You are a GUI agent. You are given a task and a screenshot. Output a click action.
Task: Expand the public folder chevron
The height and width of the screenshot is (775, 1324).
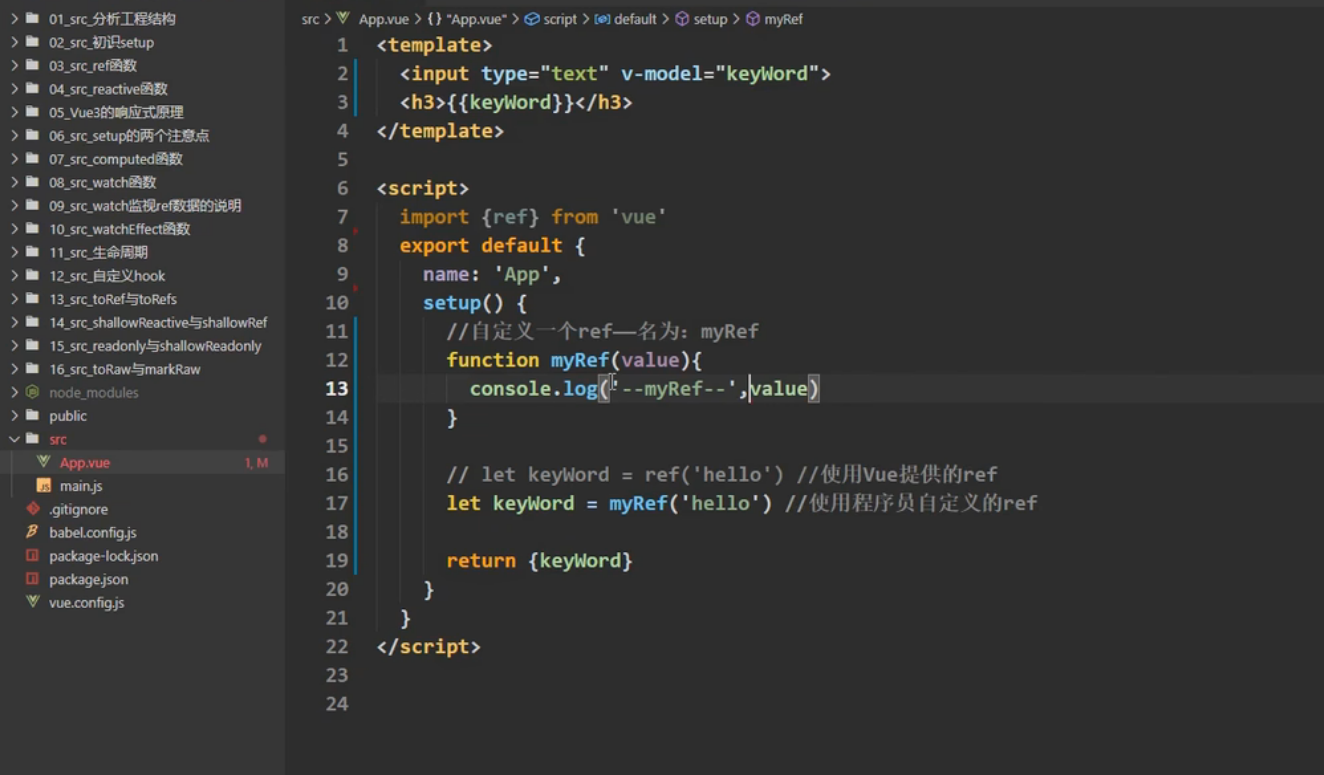[x=14, y=415]
